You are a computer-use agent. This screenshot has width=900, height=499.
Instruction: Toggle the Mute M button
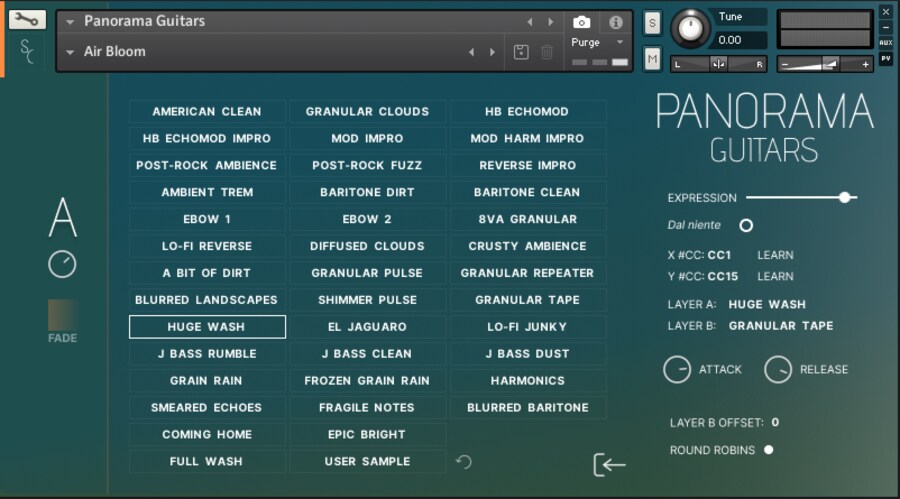652,59
